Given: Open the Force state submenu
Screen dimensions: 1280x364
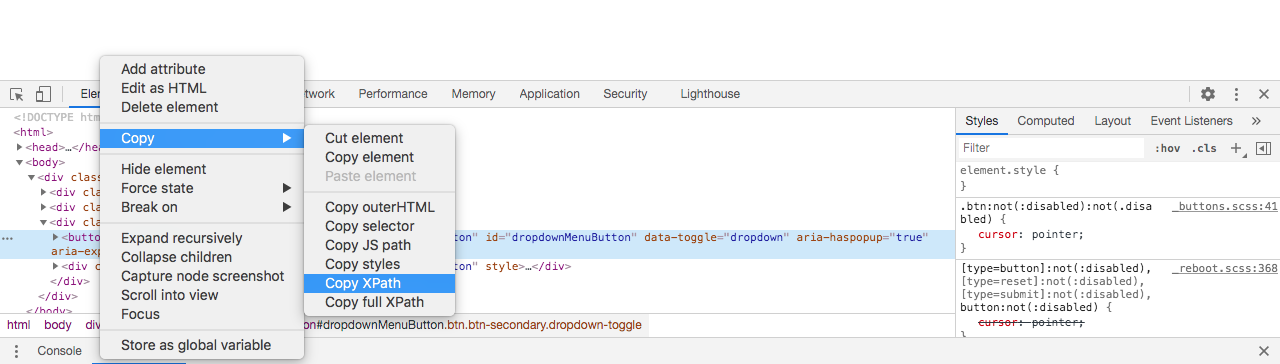Looking at the screenshot, I should tap(202, 188).
